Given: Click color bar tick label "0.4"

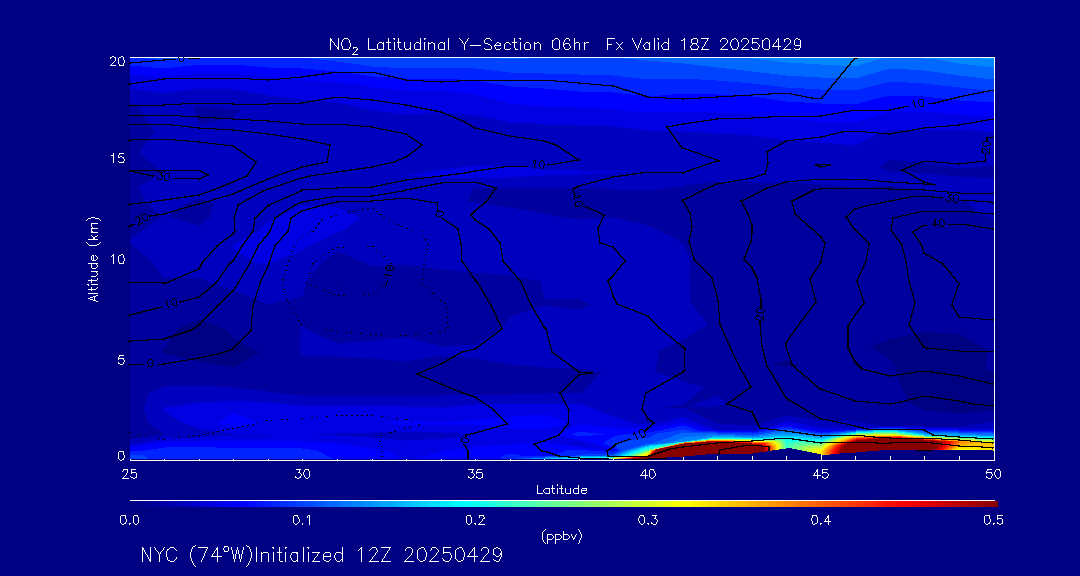Looking at the screenshot, I should tap(821, 521).
